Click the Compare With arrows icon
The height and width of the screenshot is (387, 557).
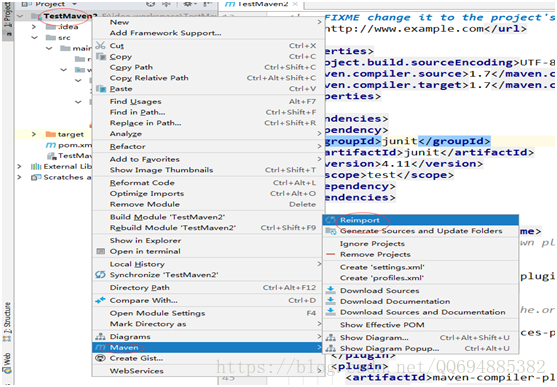click(101, 300)
